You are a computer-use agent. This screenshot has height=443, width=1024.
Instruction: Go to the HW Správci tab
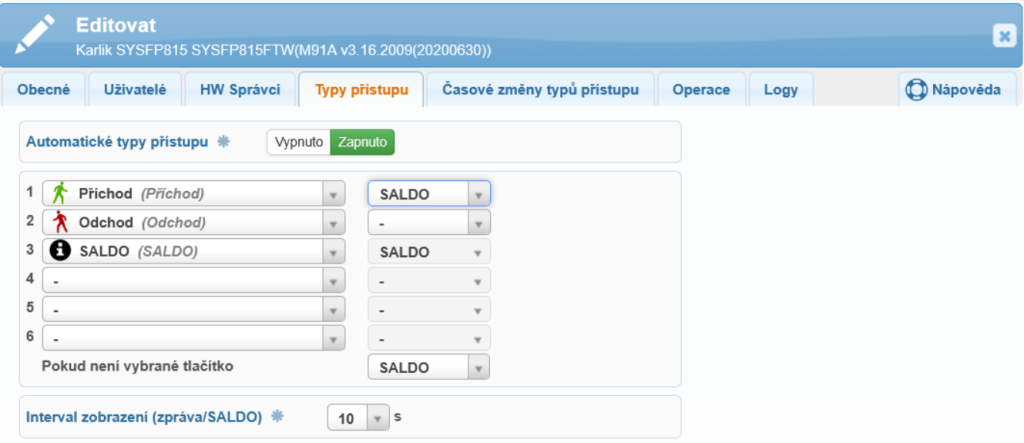coord(240,90)
